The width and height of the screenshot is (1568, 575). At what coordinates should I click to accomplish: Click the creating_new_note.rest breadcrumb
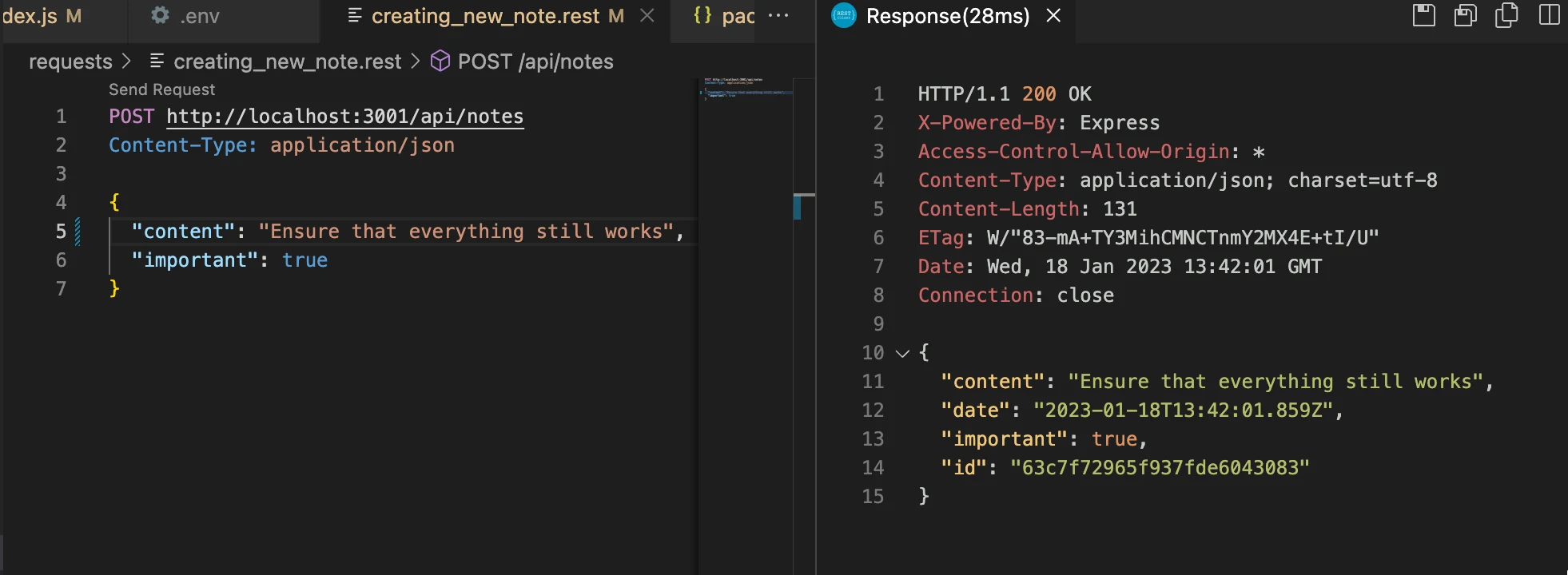pos(288,61)
